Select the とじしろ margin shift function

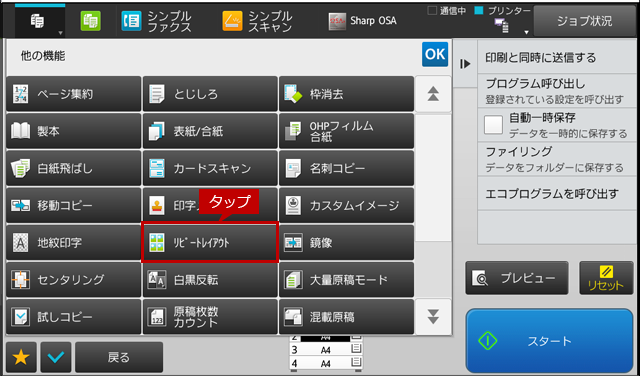click(x=210, y=94)
